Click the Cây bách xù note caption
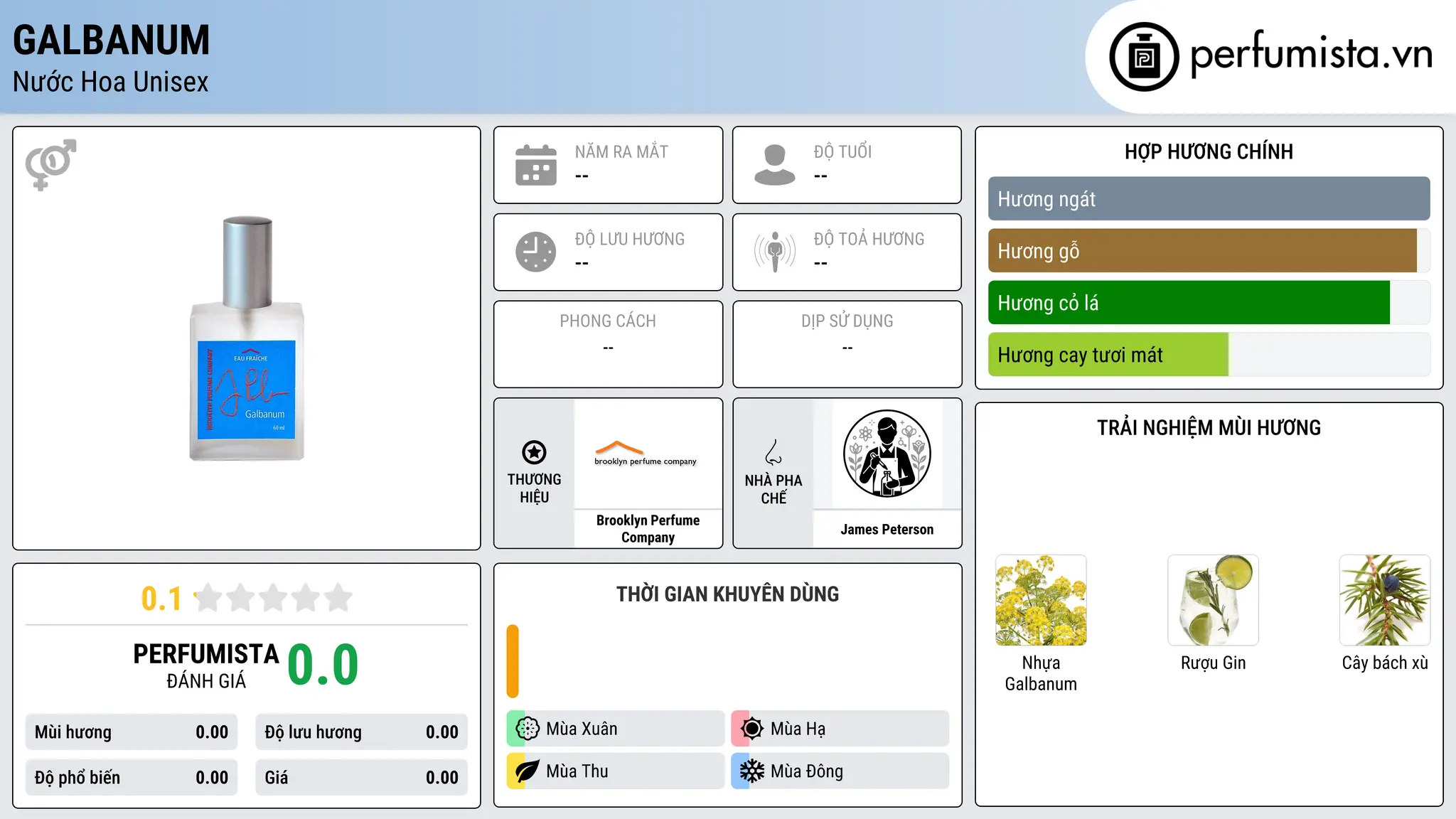The height and width of the screenshot is (819, 1456). click(x=1385, y=663)
